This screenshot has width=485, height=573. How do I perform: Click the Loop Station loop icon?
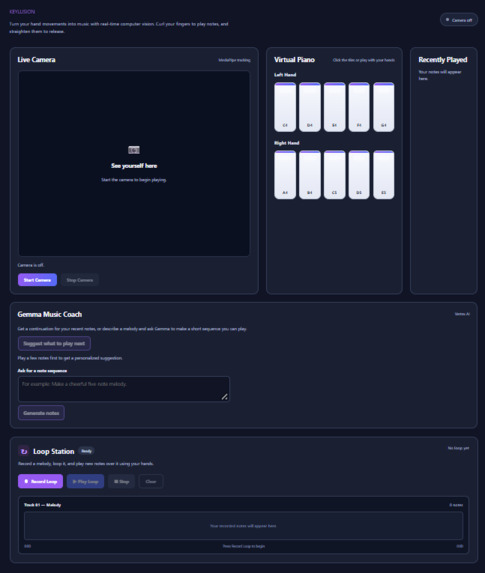(24, 451)
